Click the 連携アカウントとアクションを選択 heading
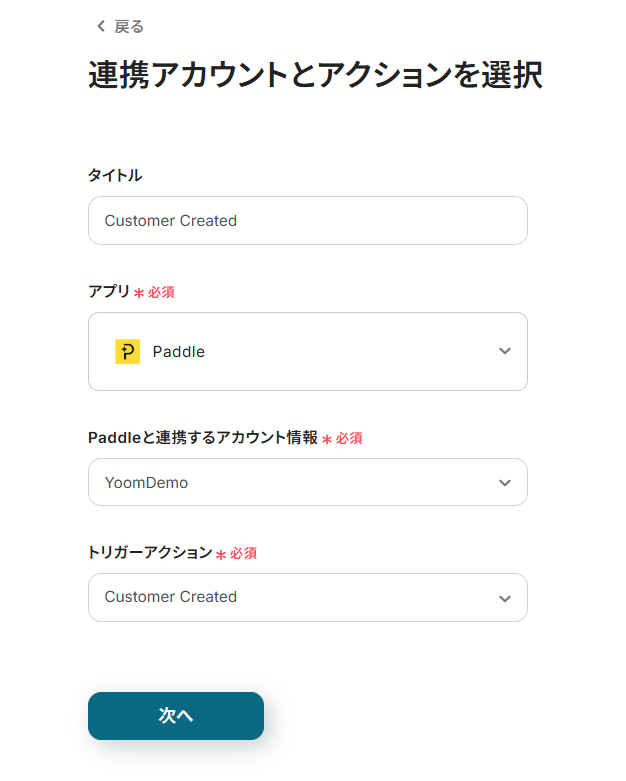626x781 pixels. tap(315, 76)
